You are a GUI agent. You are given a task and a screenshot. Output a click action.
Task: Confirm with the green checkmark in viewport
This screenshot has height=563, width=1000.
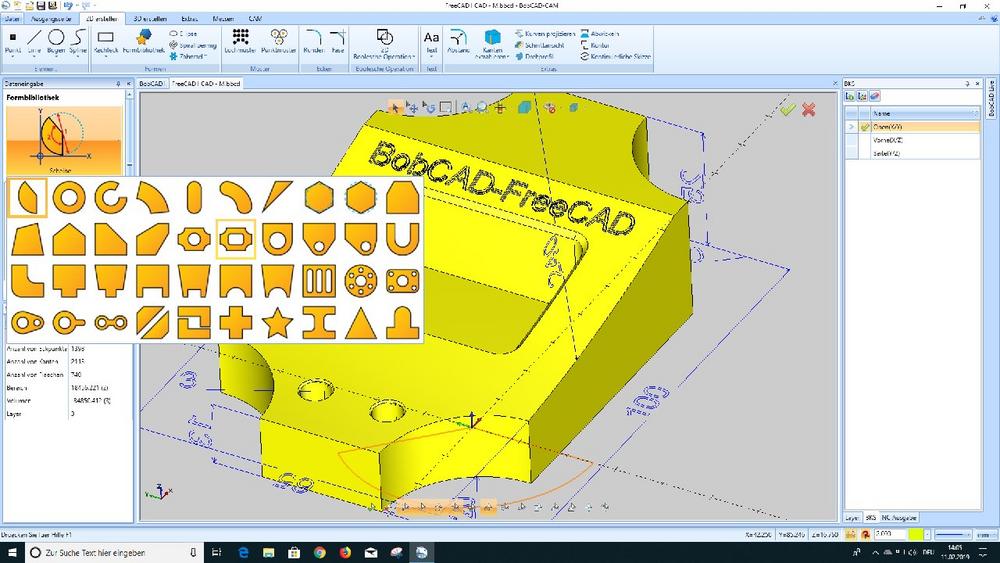click(x=788, y=108)
